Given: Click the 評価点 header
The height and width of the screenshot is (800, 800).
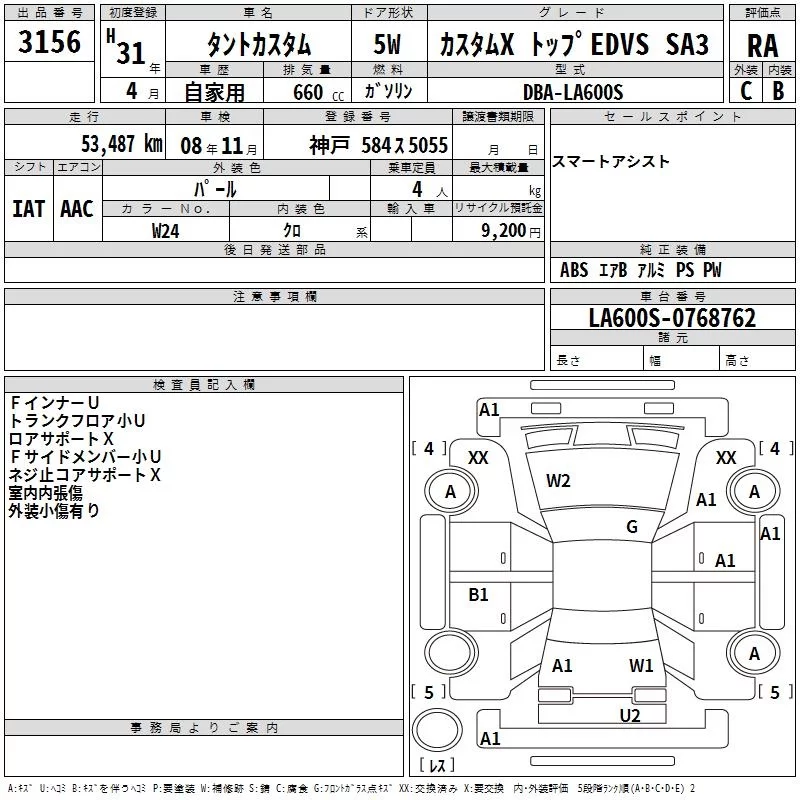Looking at the screenshot, I should pos(762,13).
